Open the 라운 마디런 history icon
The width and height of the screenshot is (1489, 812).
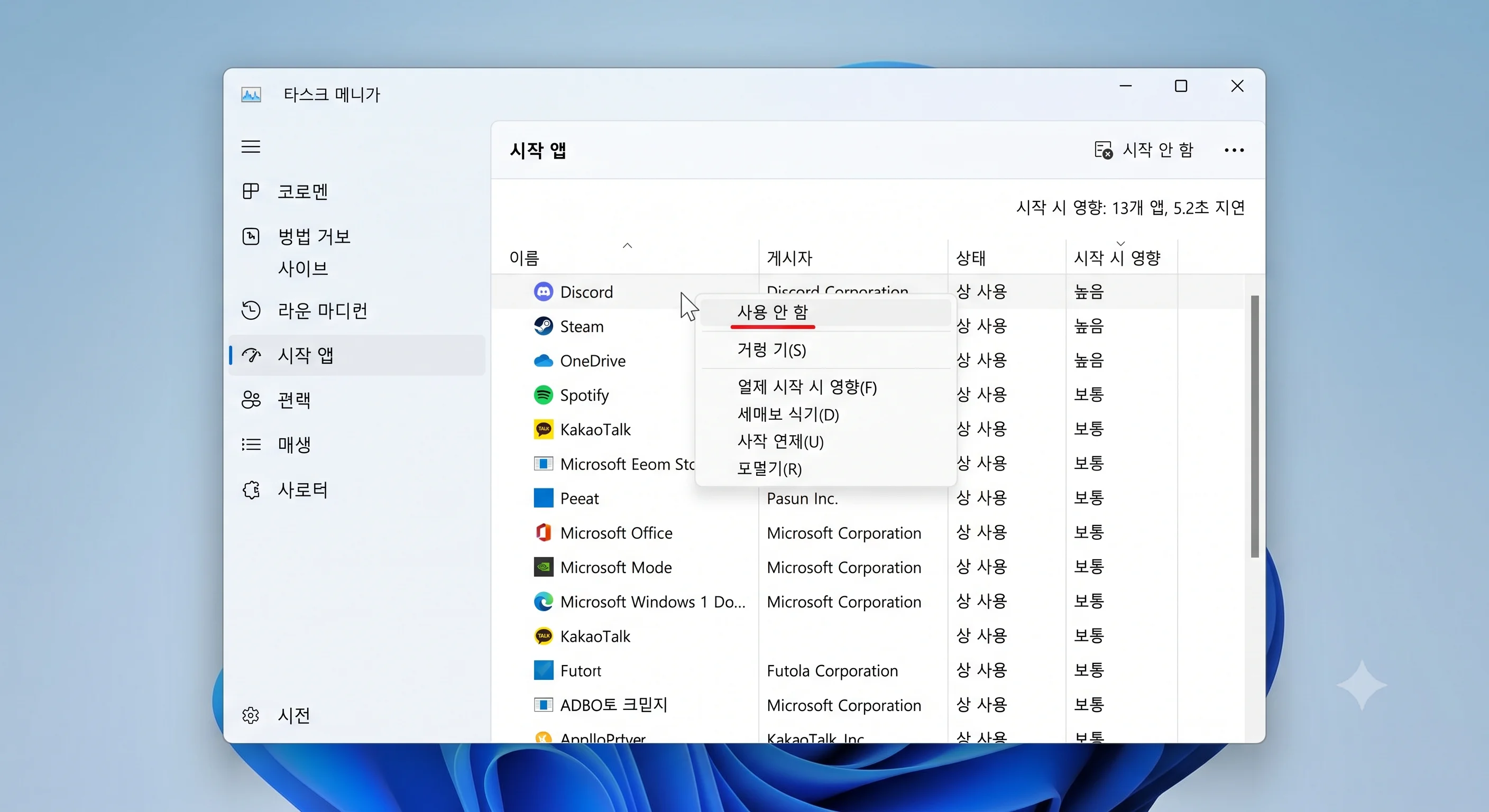click(x=250, y=310)
